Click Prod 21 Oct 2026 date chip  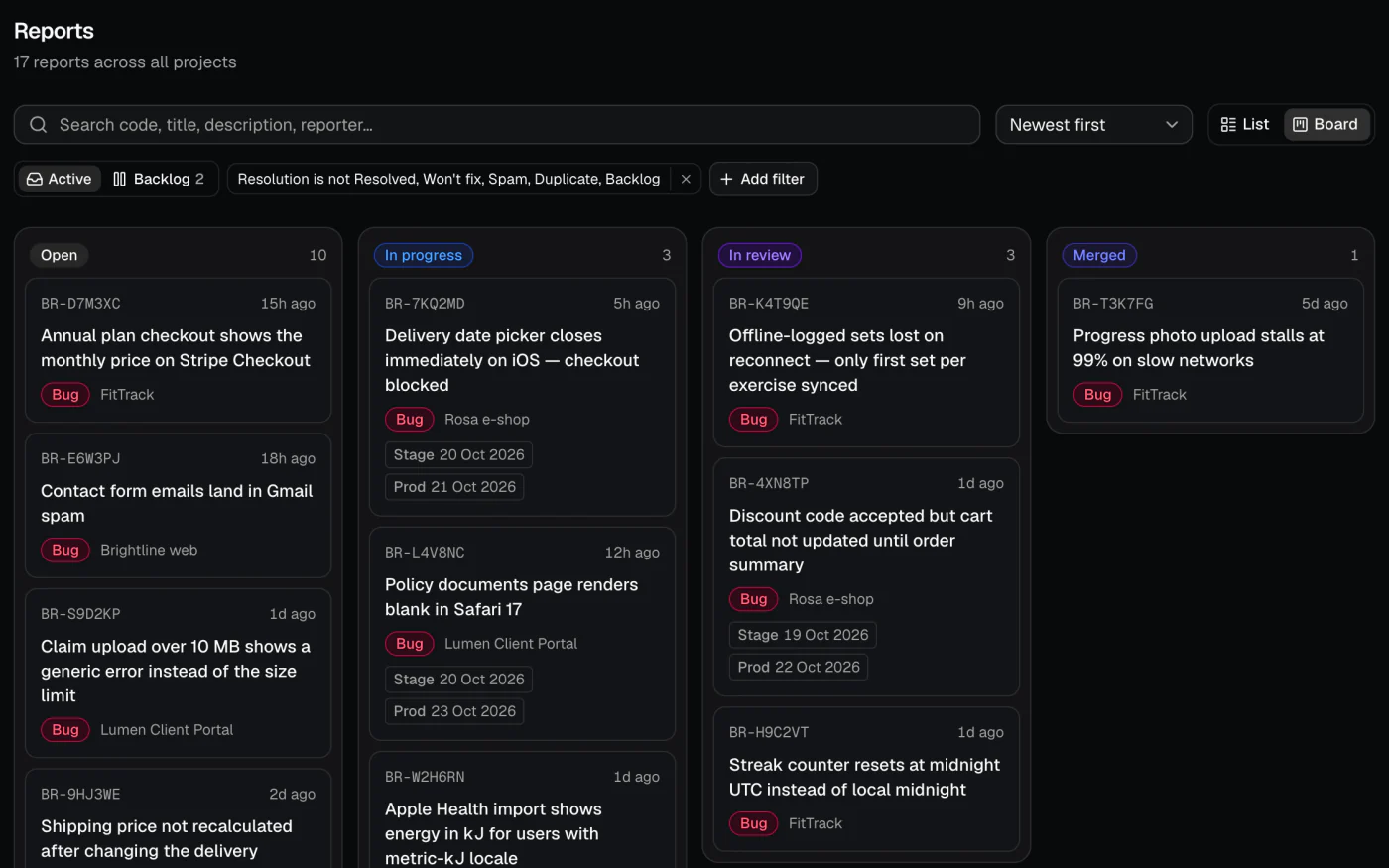coord(454,487)
